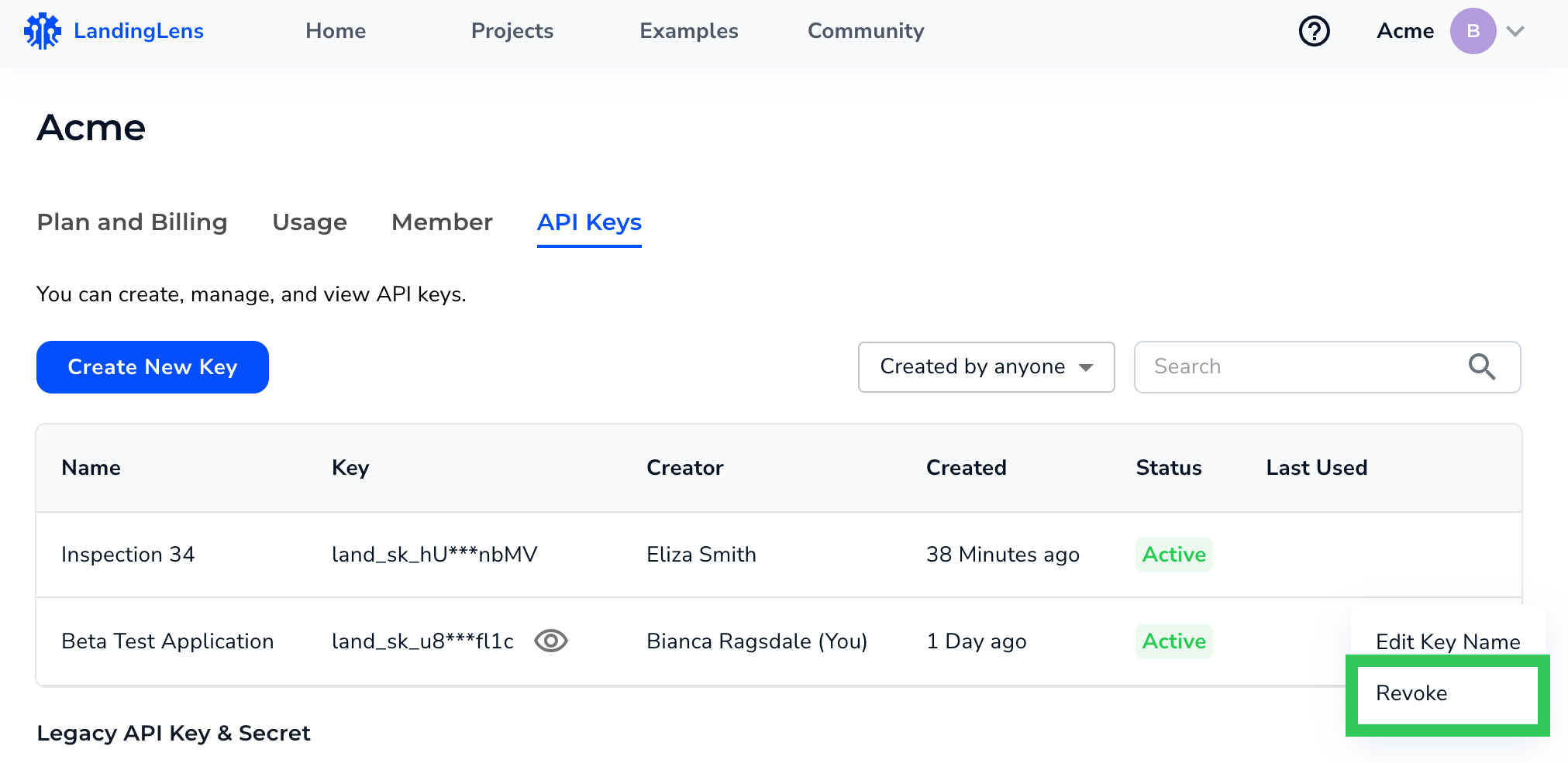Viewport: 1568px width, 763px height.
Task: Click the Acme organization name in header
Action: tap(1405, 31)
